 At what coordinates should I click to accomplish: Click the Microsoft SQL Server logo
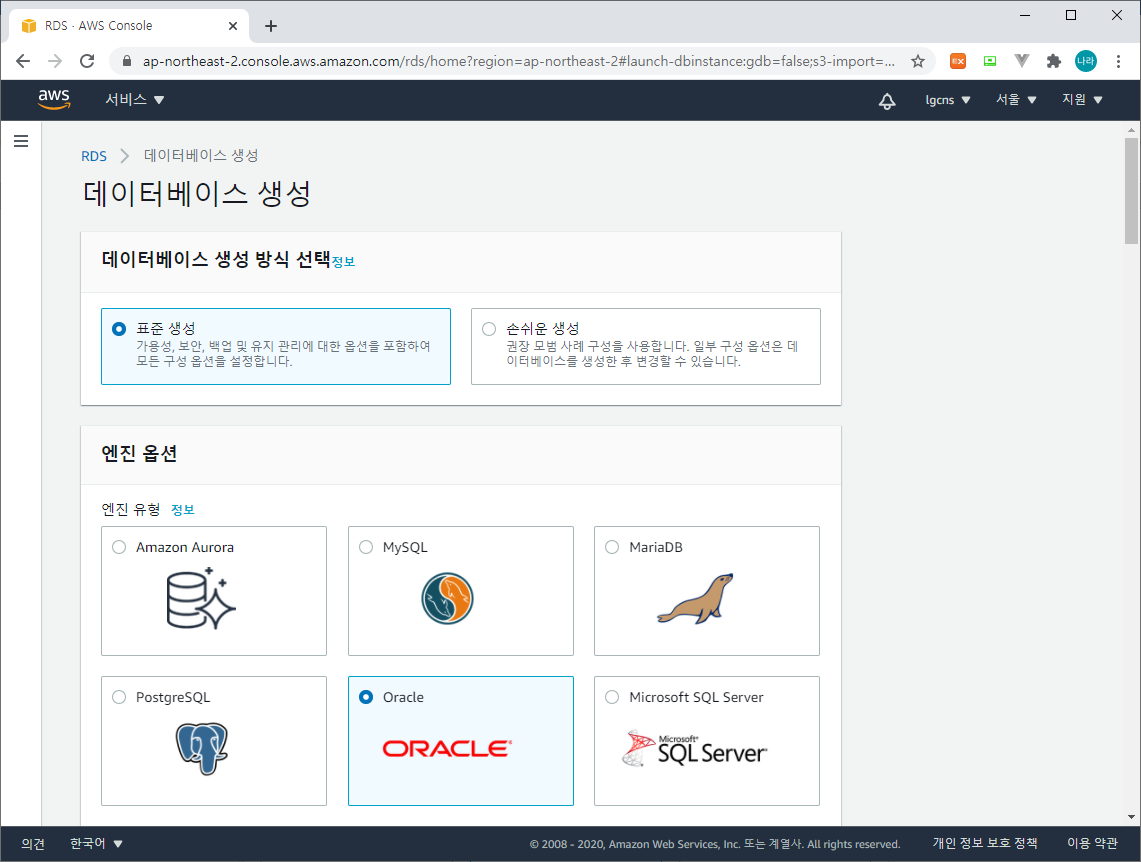pyautogui.click(x=695, y=749)
